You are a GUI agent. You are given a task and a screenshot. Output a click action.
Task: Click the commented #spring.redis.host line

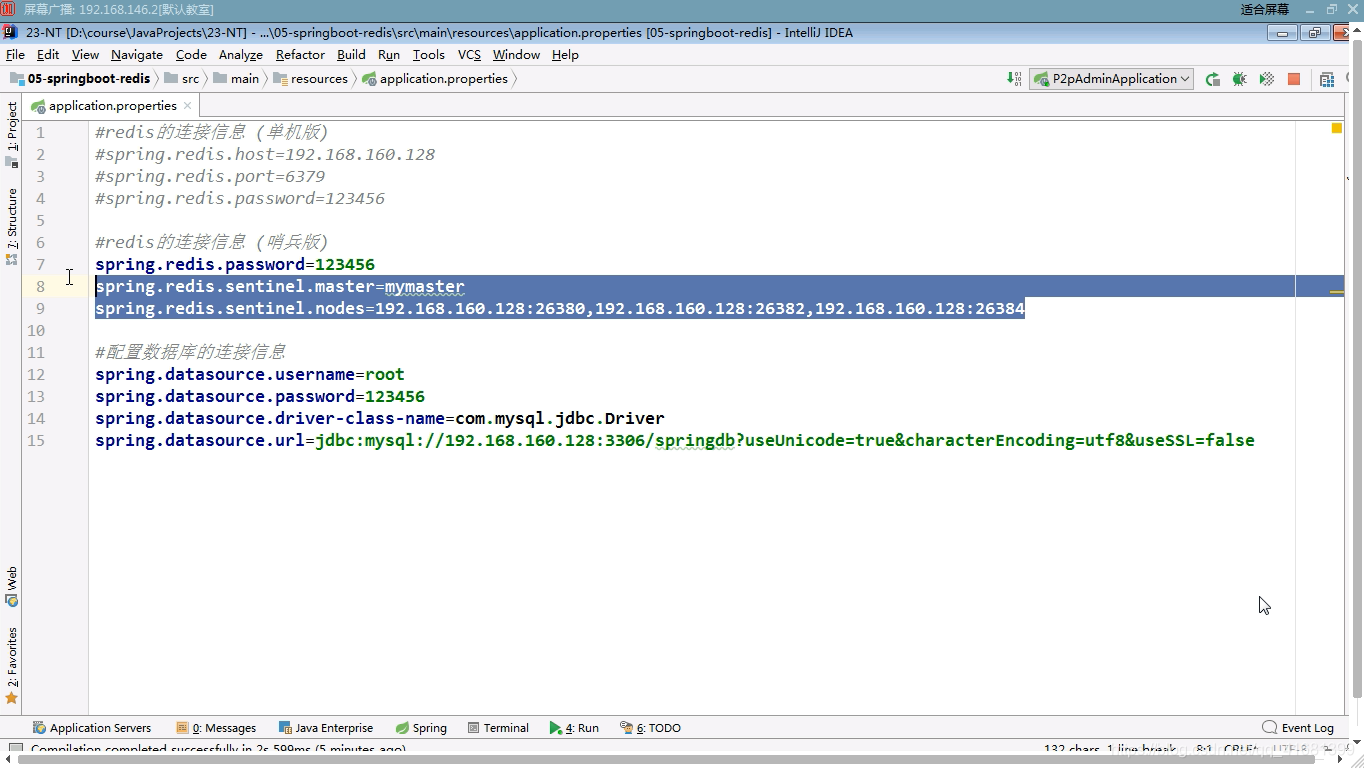click(x=265, y=154)
